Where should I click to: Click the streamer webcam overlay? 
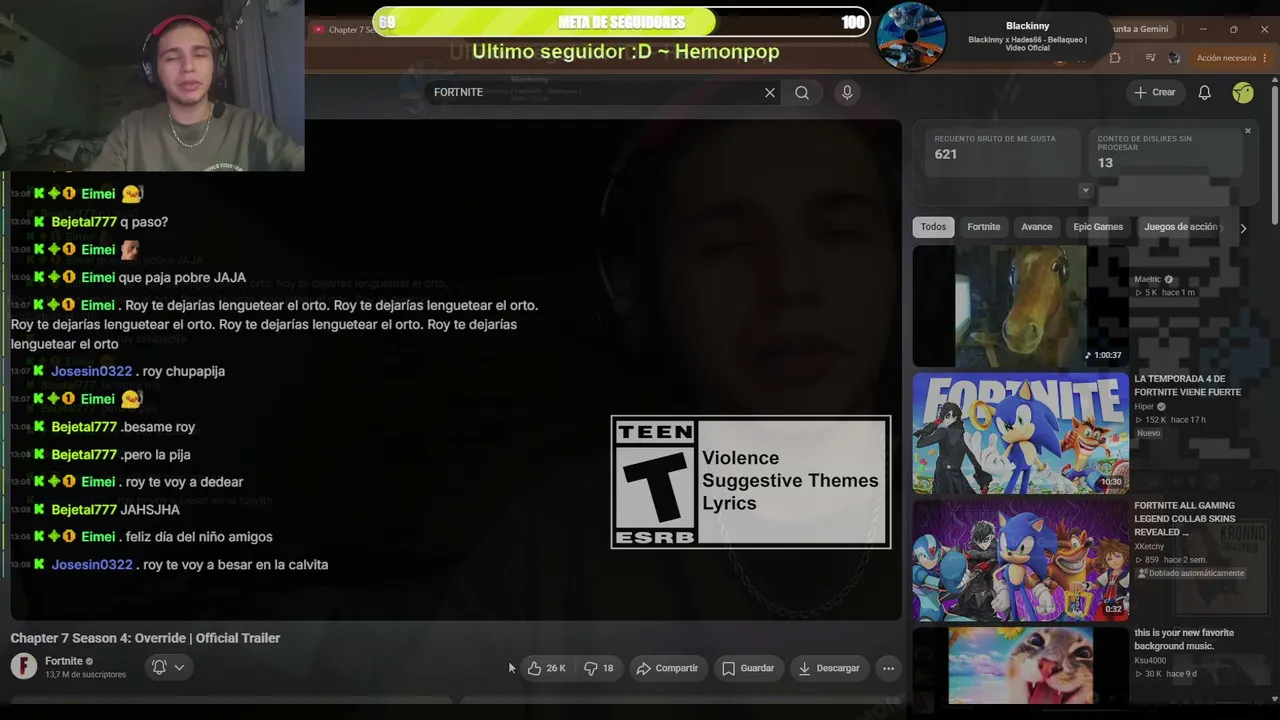tap(152, 86)
